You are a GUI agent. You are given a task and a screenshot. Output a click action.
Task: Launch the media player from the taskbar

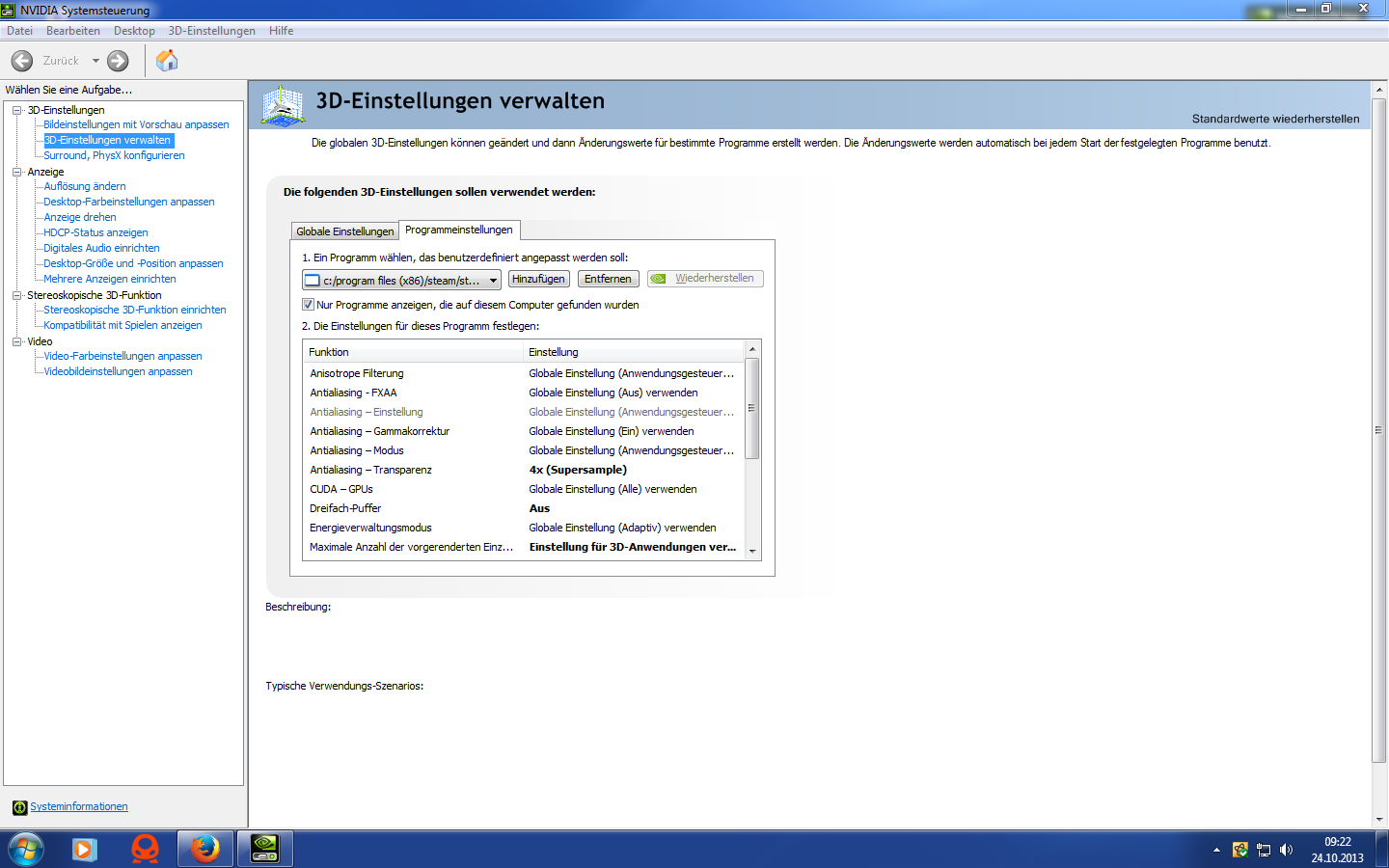[85, 850]
